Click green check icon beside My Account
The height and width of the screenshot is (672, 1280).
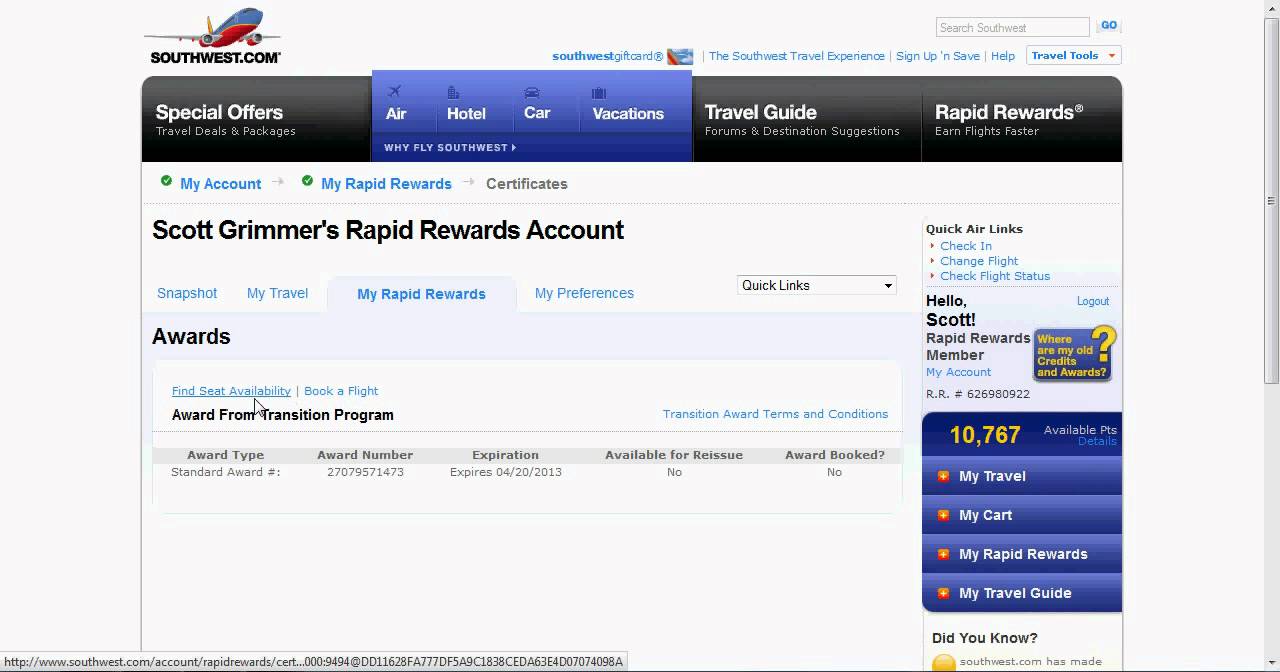tap(166, 182)
